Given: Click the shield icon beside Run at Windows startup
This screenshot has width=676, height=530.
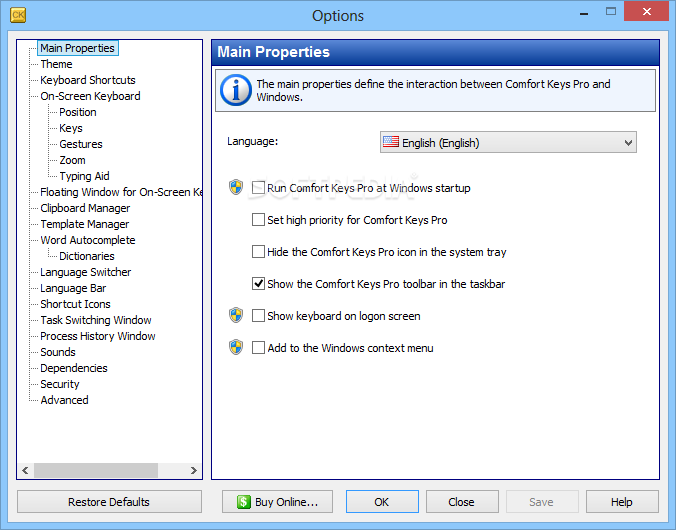Looking at the screenshot, I should coord(236,187).
